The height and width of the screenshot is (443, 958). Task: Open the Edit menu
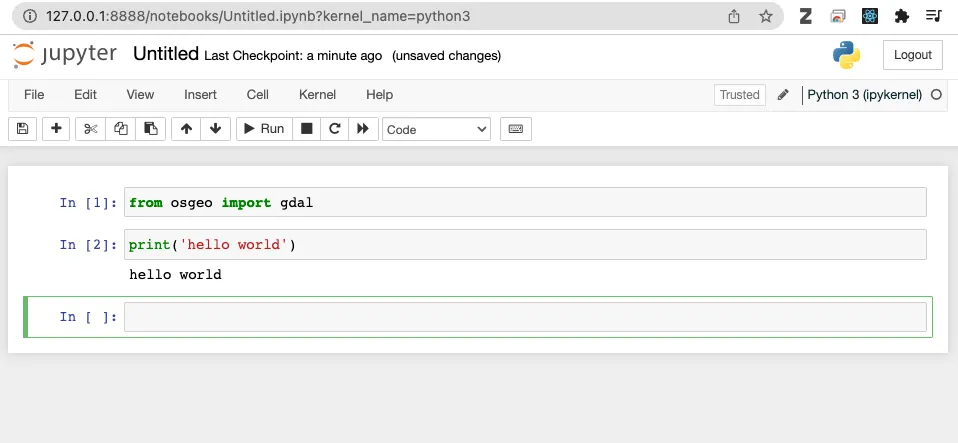coord(86,95)
